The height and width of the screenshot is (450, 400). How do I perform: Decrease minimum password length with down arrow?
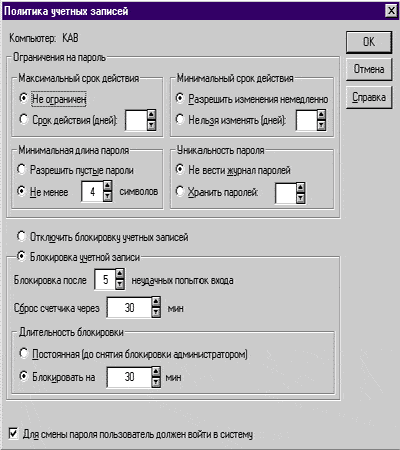click(x=107, y=196)
